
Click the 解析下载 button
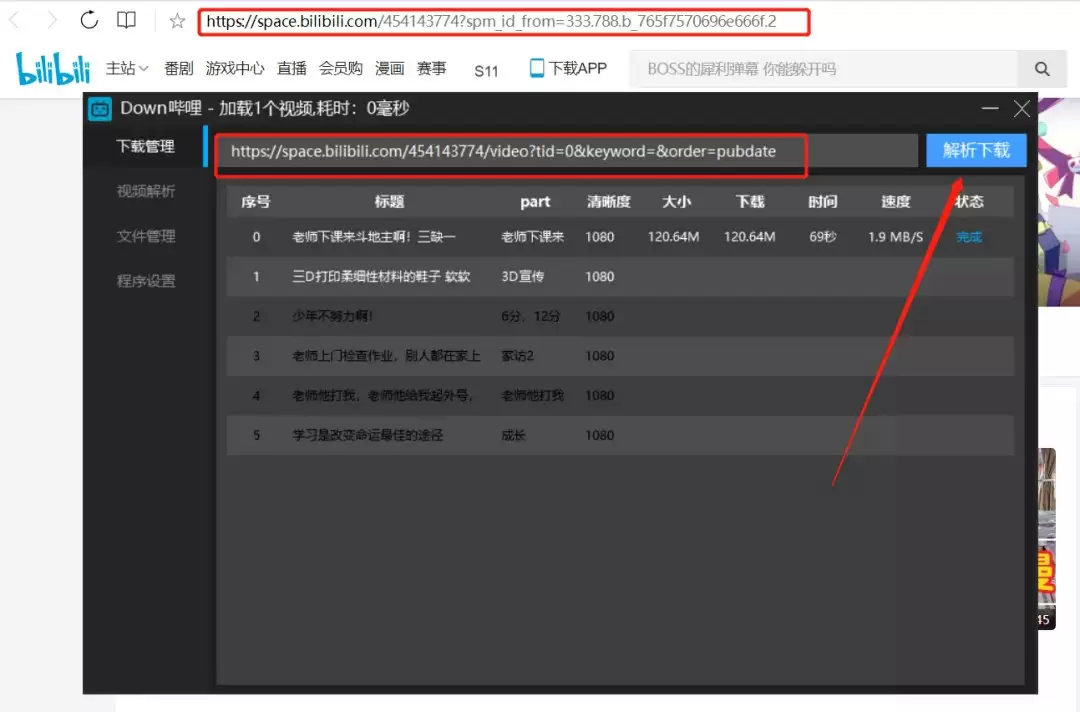point(976,150)
